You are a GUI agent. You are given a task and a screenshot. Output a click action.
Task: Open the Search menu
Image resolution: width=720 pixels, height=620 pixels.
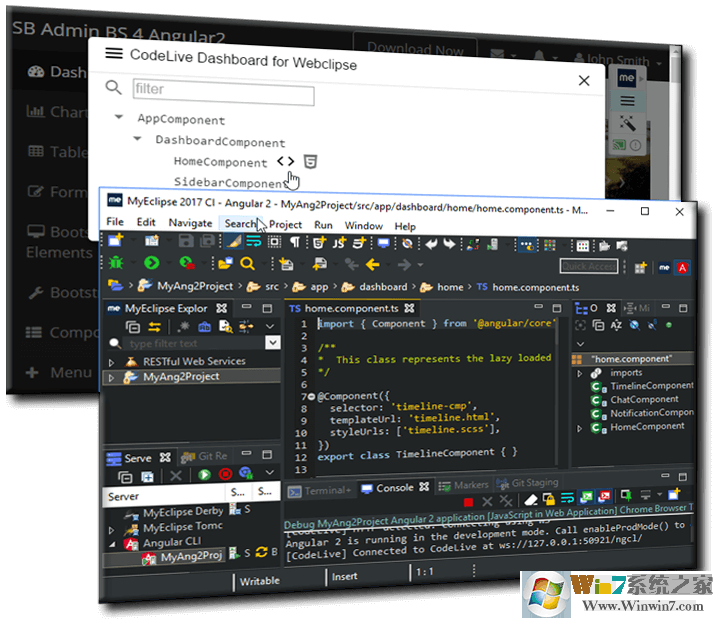click(240, 223)
